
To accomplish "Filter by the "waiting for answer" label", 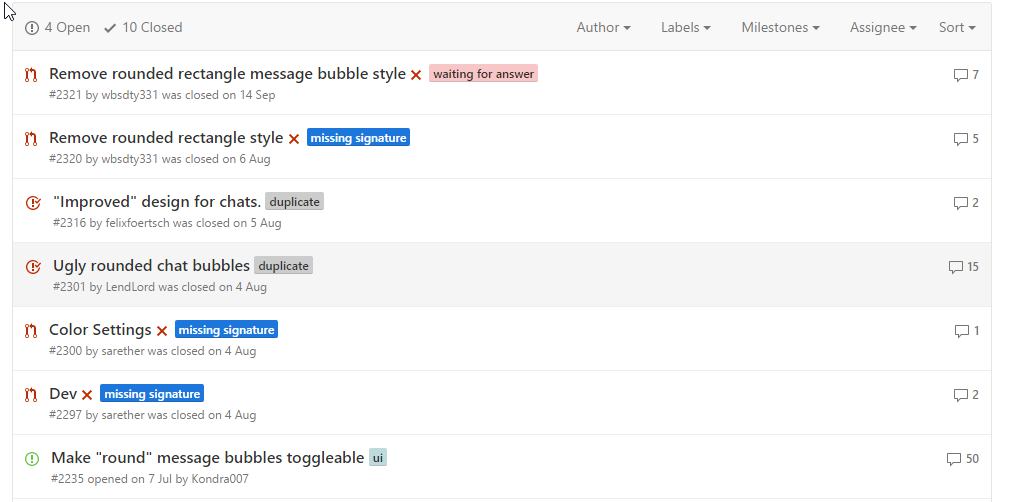I will 483,74.
